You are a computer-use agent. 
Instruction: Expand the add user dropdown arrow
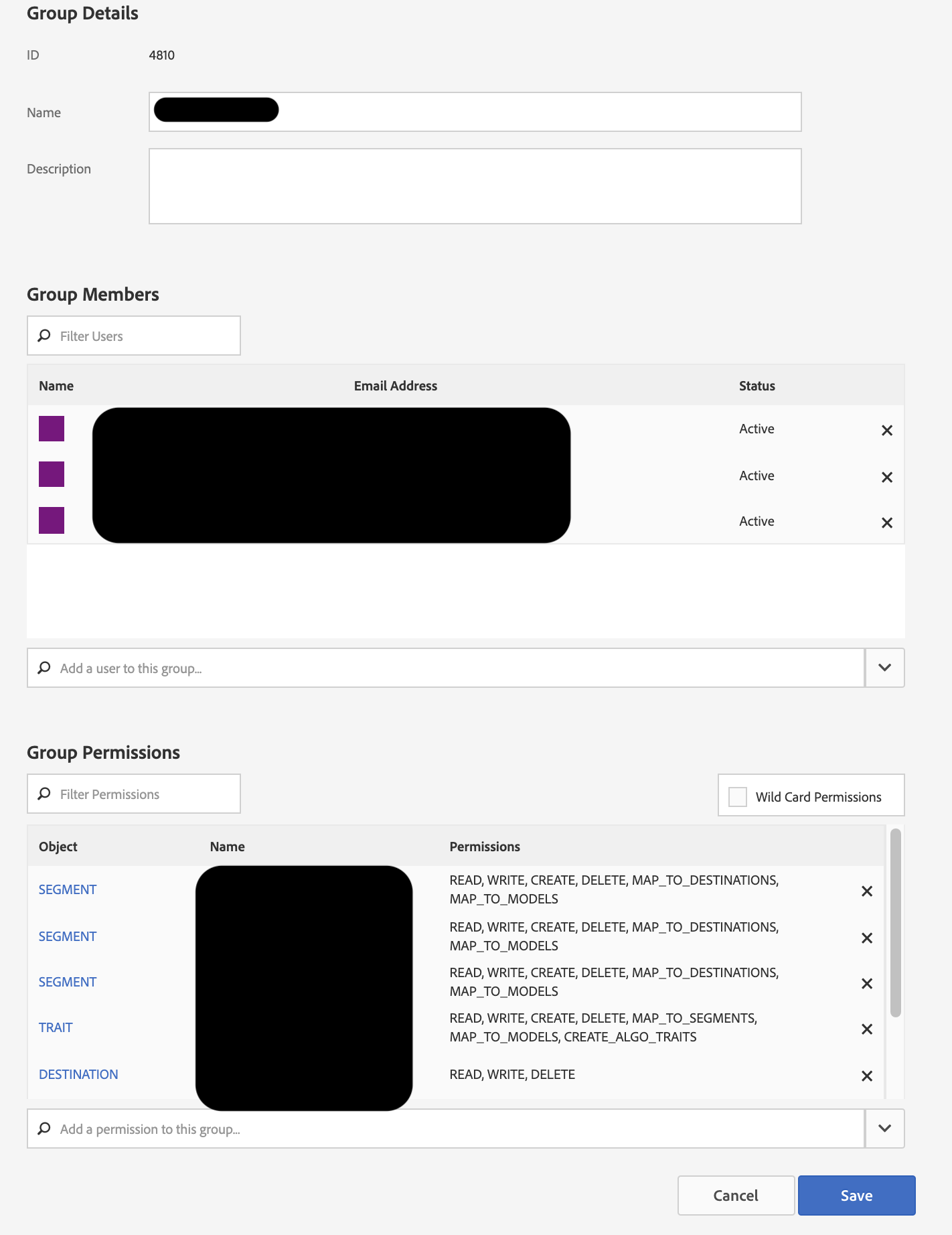click(884, 668)
